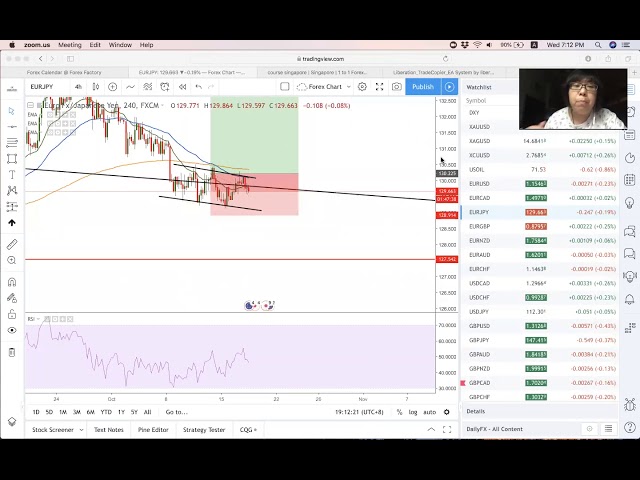This screenshot has height=480, width=640.
Task: Toggle log scale on price axis
Action: click(413, 412)
